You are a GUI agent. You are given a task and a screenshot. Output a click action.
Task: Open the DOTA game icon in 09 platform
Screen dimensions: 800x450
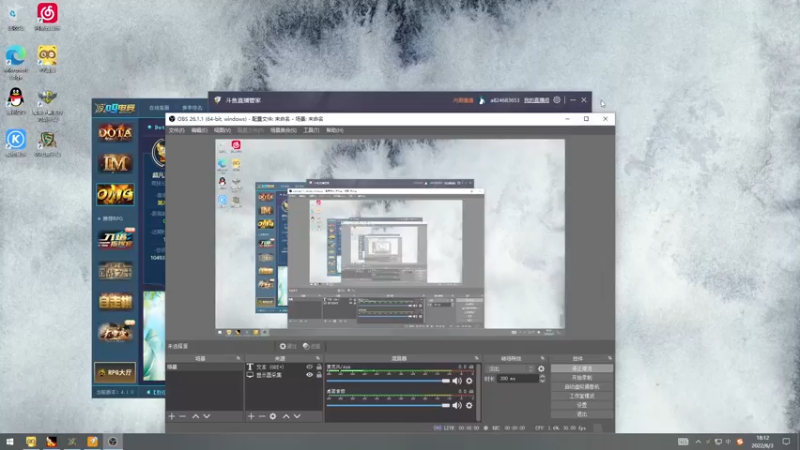click(115, 133)
